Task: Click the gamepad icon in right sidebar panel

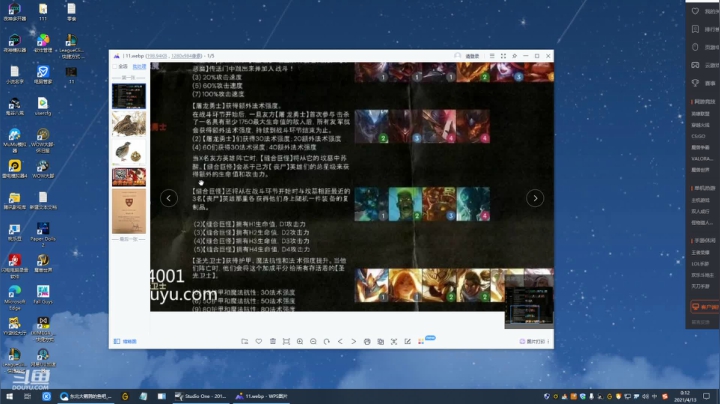Action: pyautogui.click(x=695, y=65)
